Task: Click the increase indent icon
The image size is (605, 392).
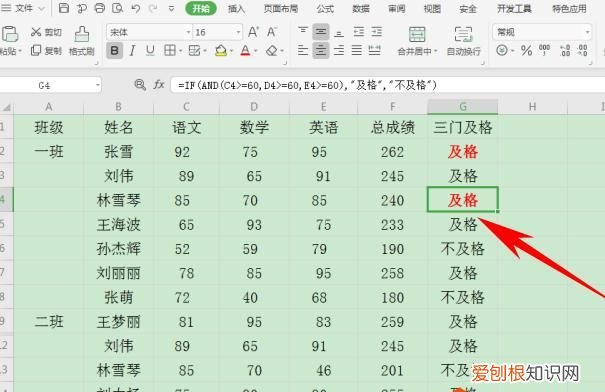Action: point(377,32)
